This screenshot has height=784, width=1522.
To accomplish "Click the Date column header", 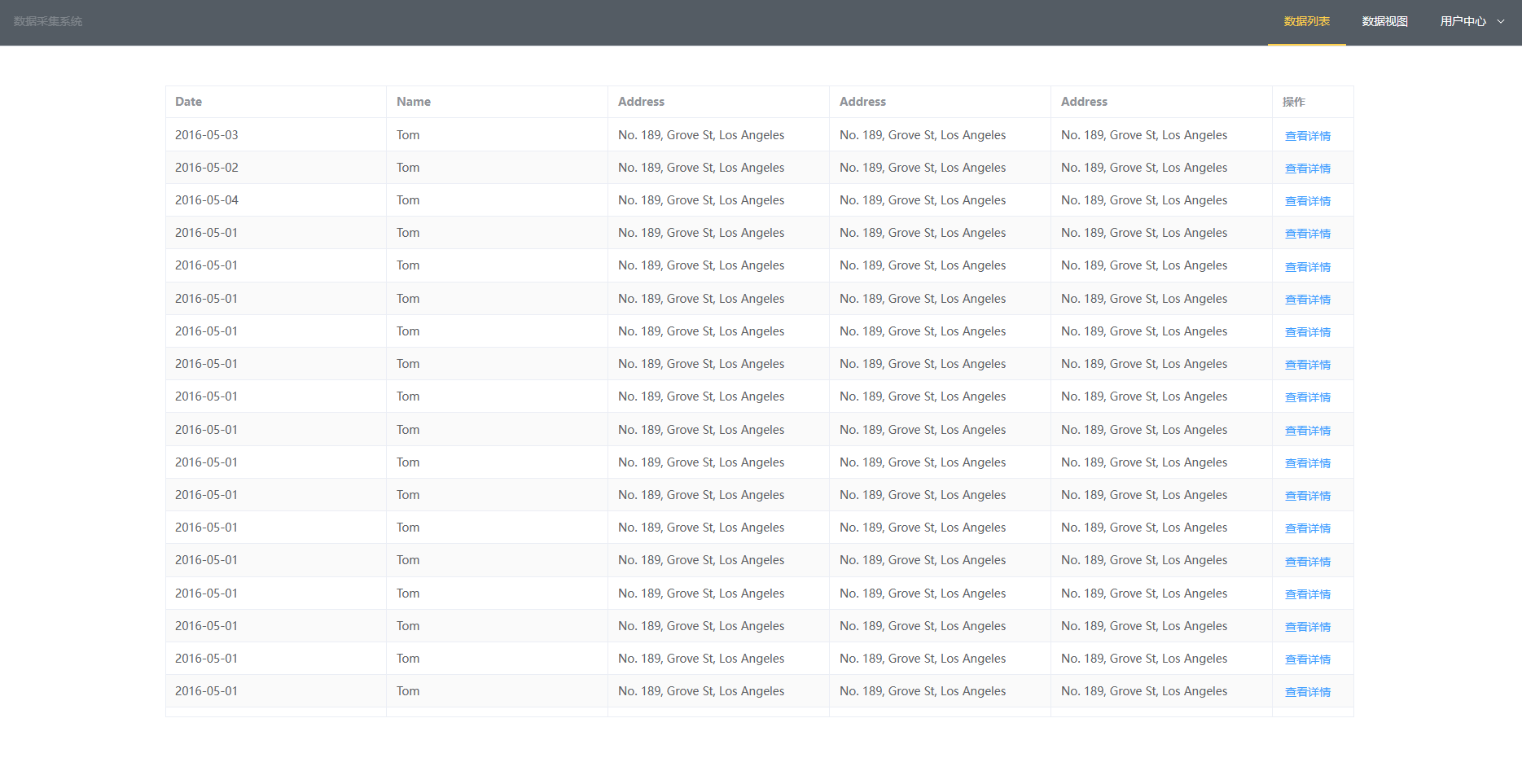I will tap(188, 102).
